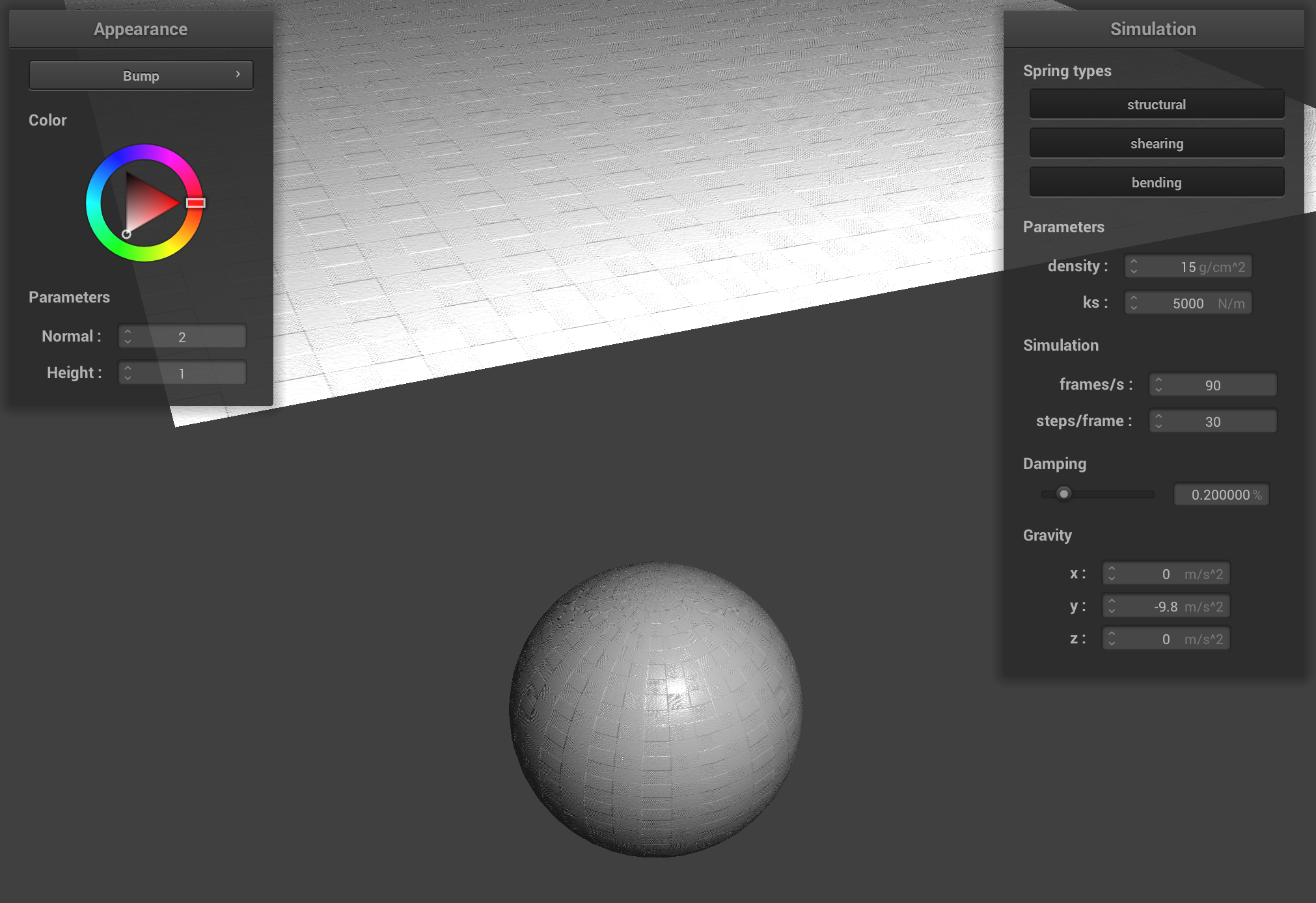
Task: Decrease the Height value with down arrow
Action: point(128,378)
